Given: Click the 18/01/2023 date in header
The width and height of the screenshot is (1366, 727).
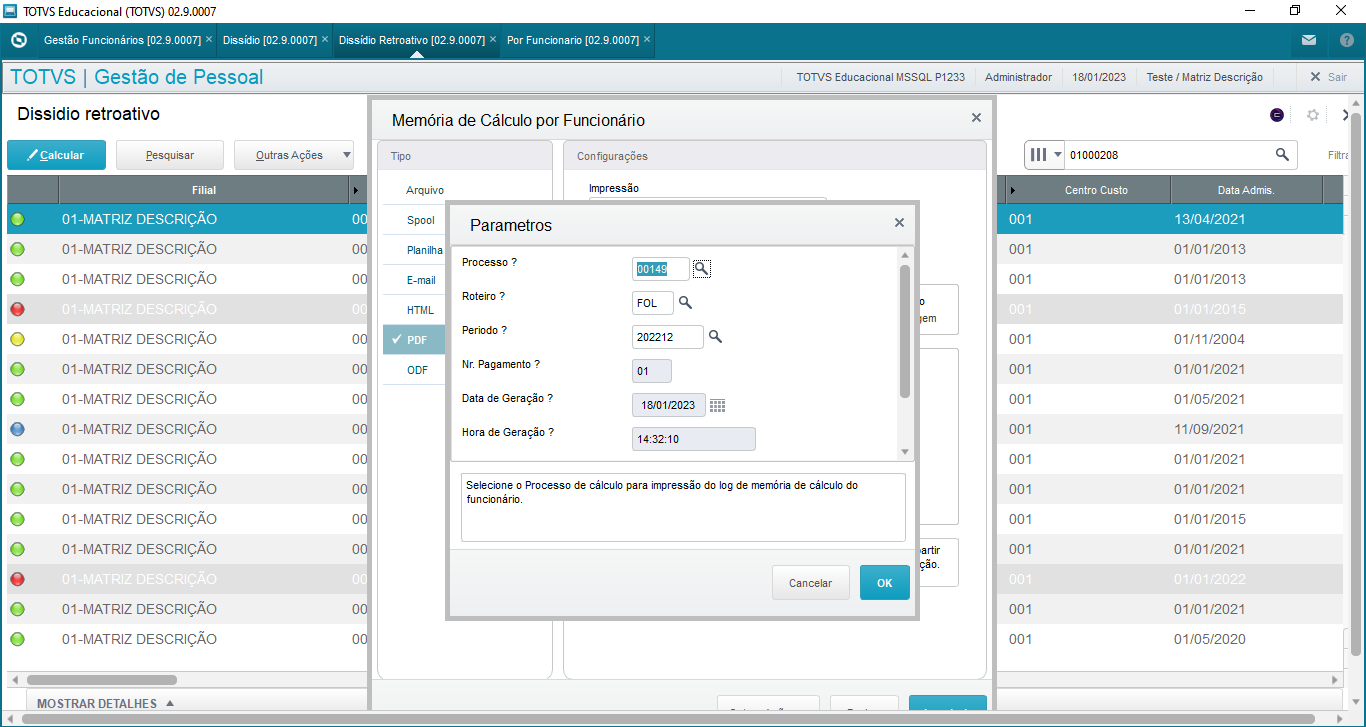Looking at the screenshot, I should pyautogui.click(x=1099, y=77).
